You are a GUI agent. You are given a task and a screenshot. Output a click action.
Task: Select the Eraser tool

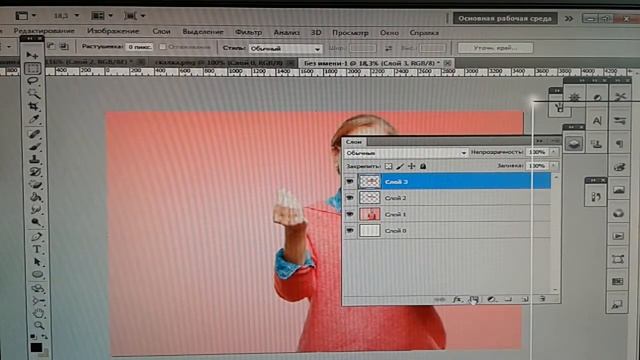(x=36, y=184)
